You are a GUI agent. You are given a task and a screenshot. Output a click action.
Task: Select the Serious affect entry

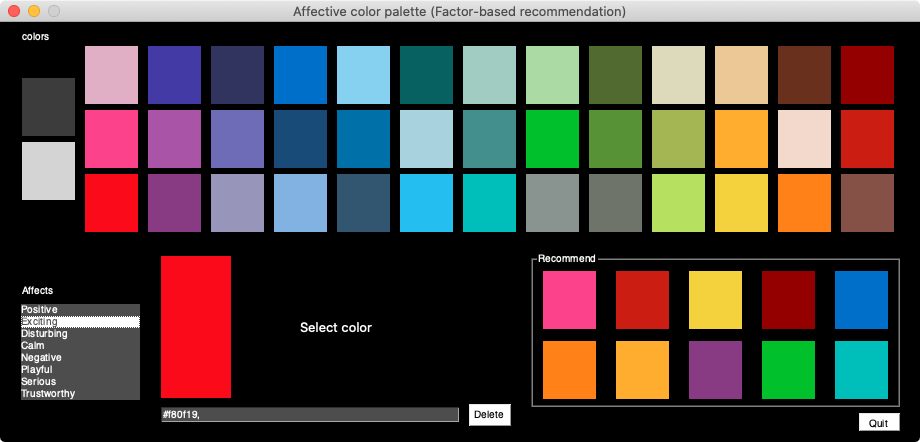point(39,382)
